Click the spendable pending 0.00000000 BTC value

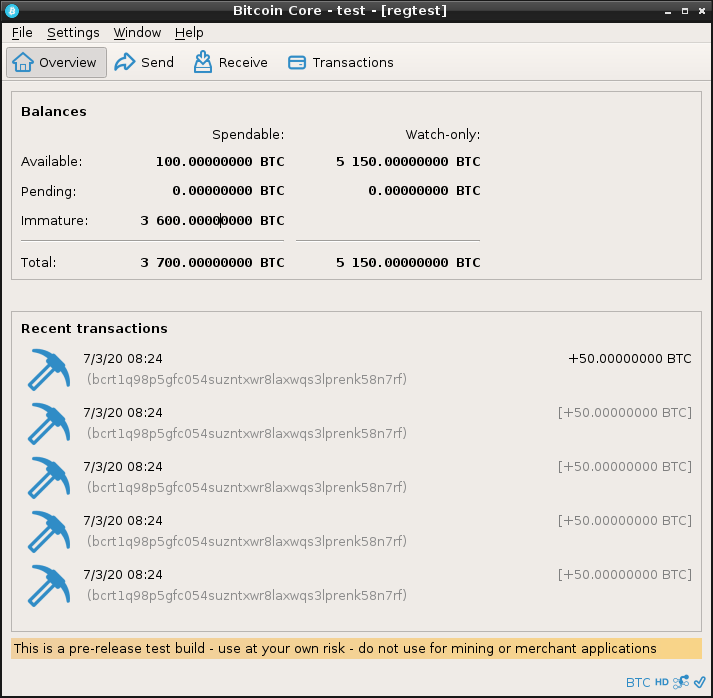coord(228,191)
